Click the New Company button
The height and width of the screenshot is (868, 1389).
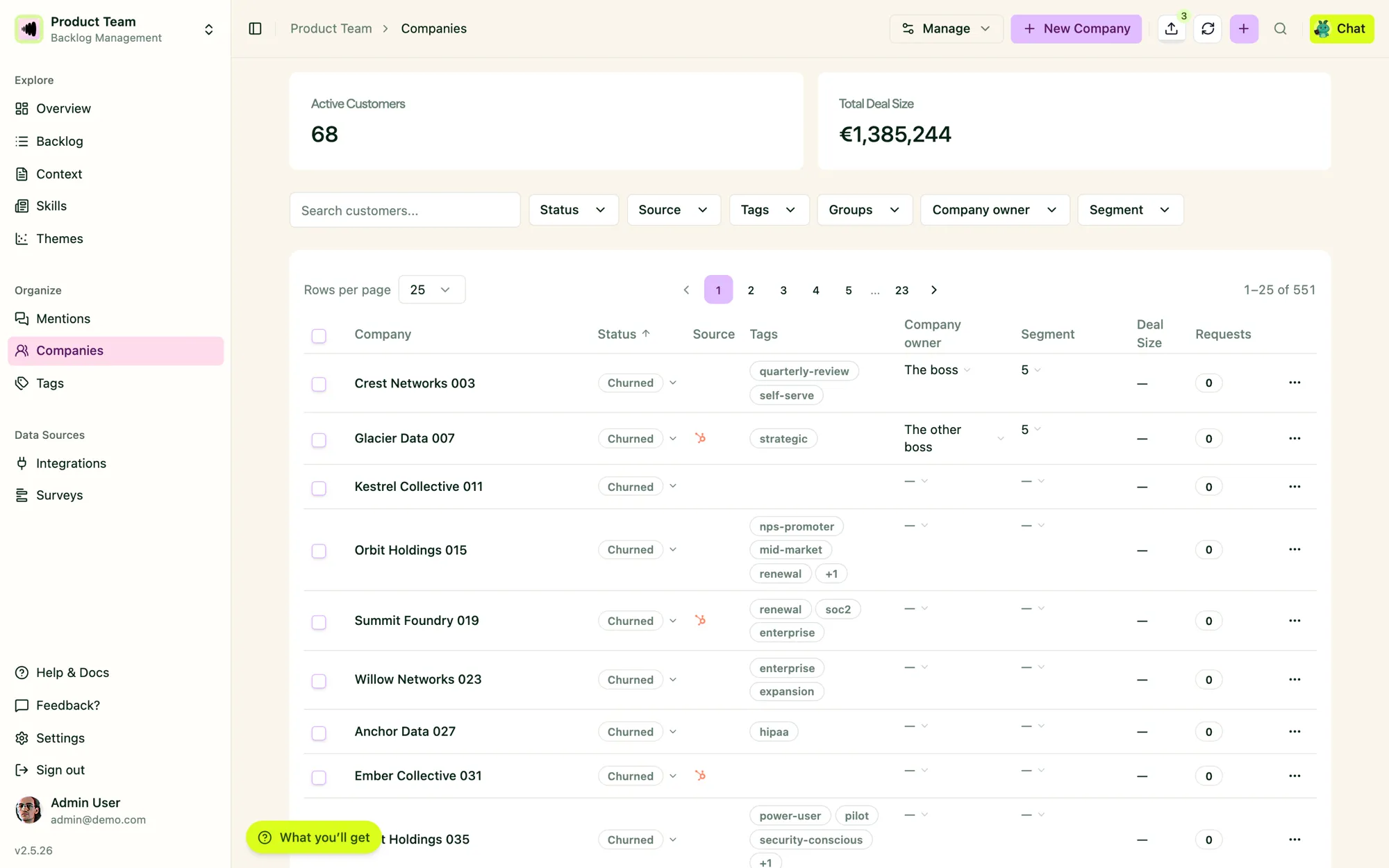point(1076,29)
